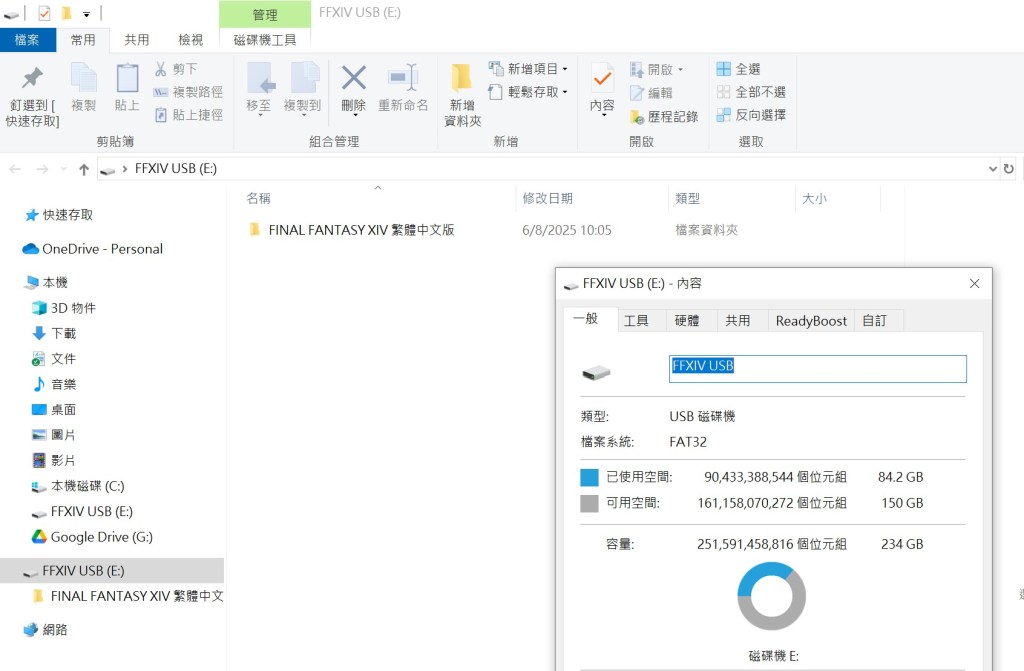Viewport: 1024px width, 671px height.
Task: Switch to the 檢視 ribbon tab
Action: tap(190, 40)
